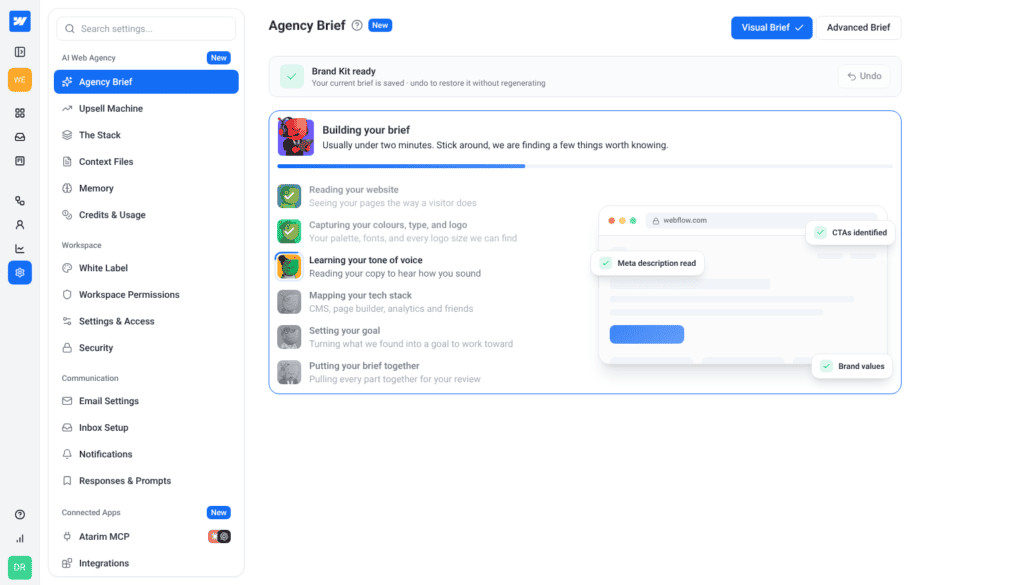Open Context Files settings
This screenshot has width=1024, height=585.
pyautogui.click(x=146, y=161)
